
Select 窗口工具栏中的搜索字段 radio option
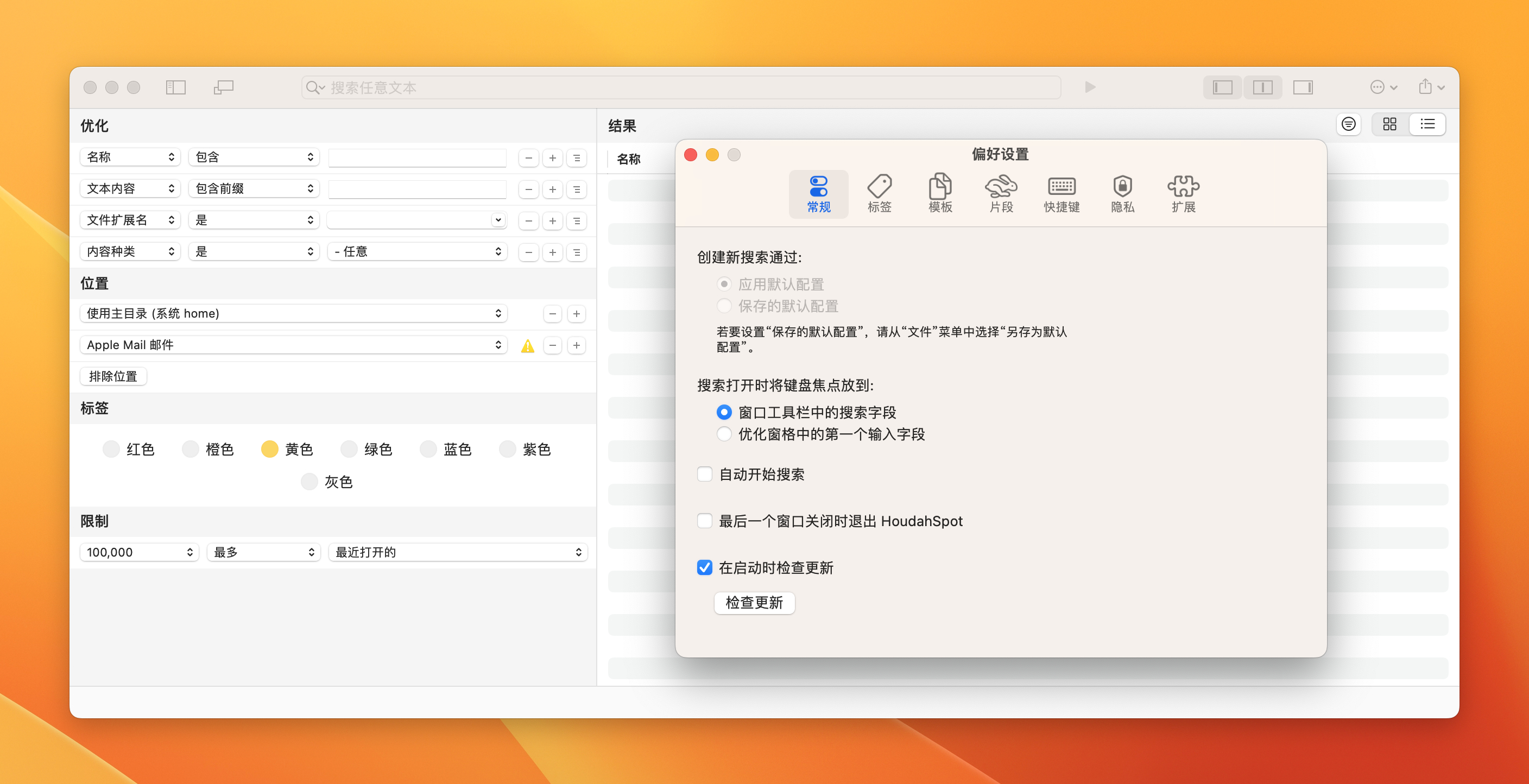[724, 412]
